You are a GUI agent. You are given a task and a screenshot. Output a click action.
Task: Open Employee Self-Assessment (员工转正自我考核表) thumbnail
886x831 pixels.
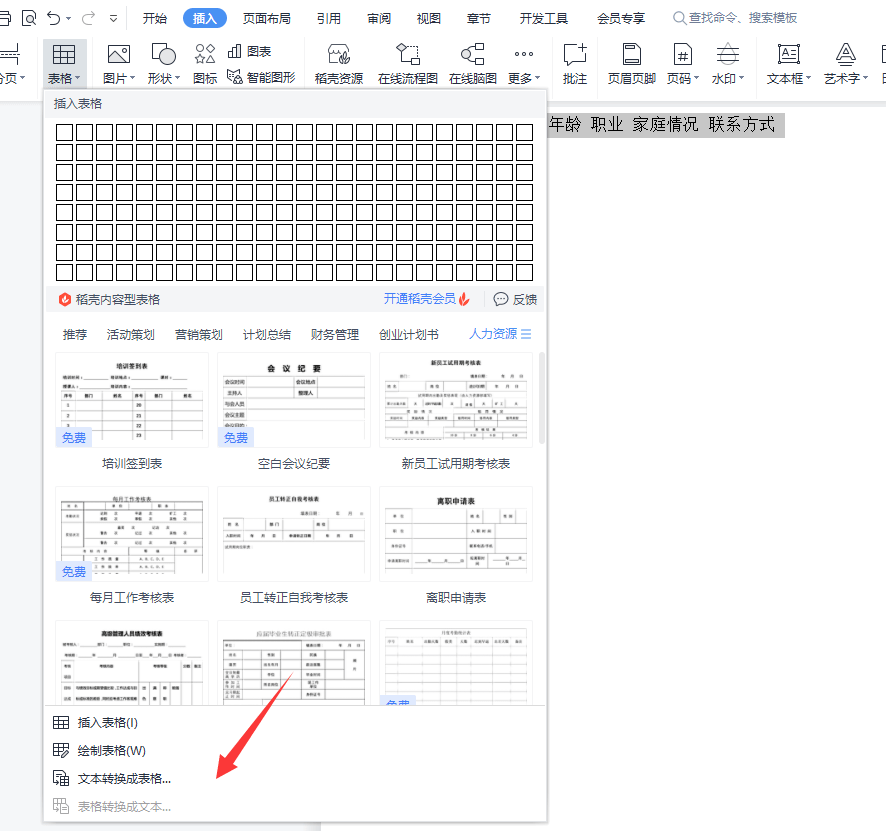(294, 534)
